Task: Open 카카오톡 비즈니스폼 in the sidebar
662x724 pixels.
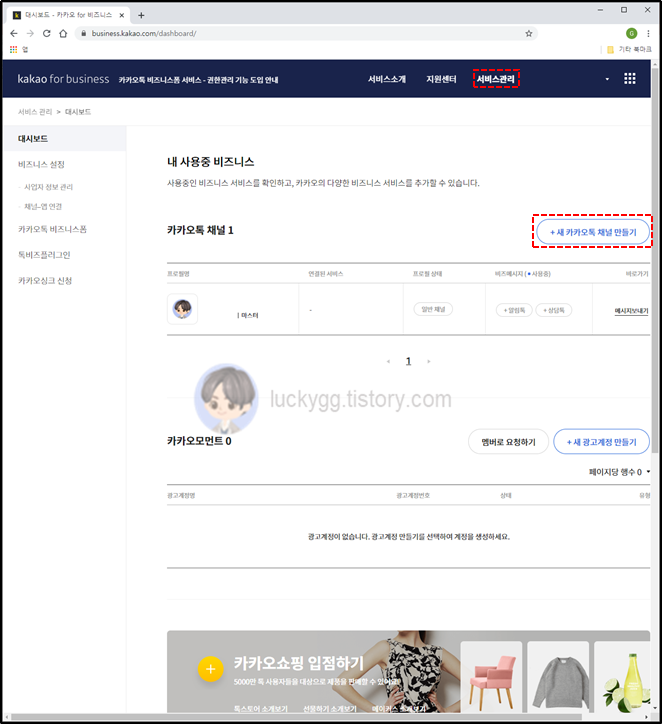Action: 52,229
